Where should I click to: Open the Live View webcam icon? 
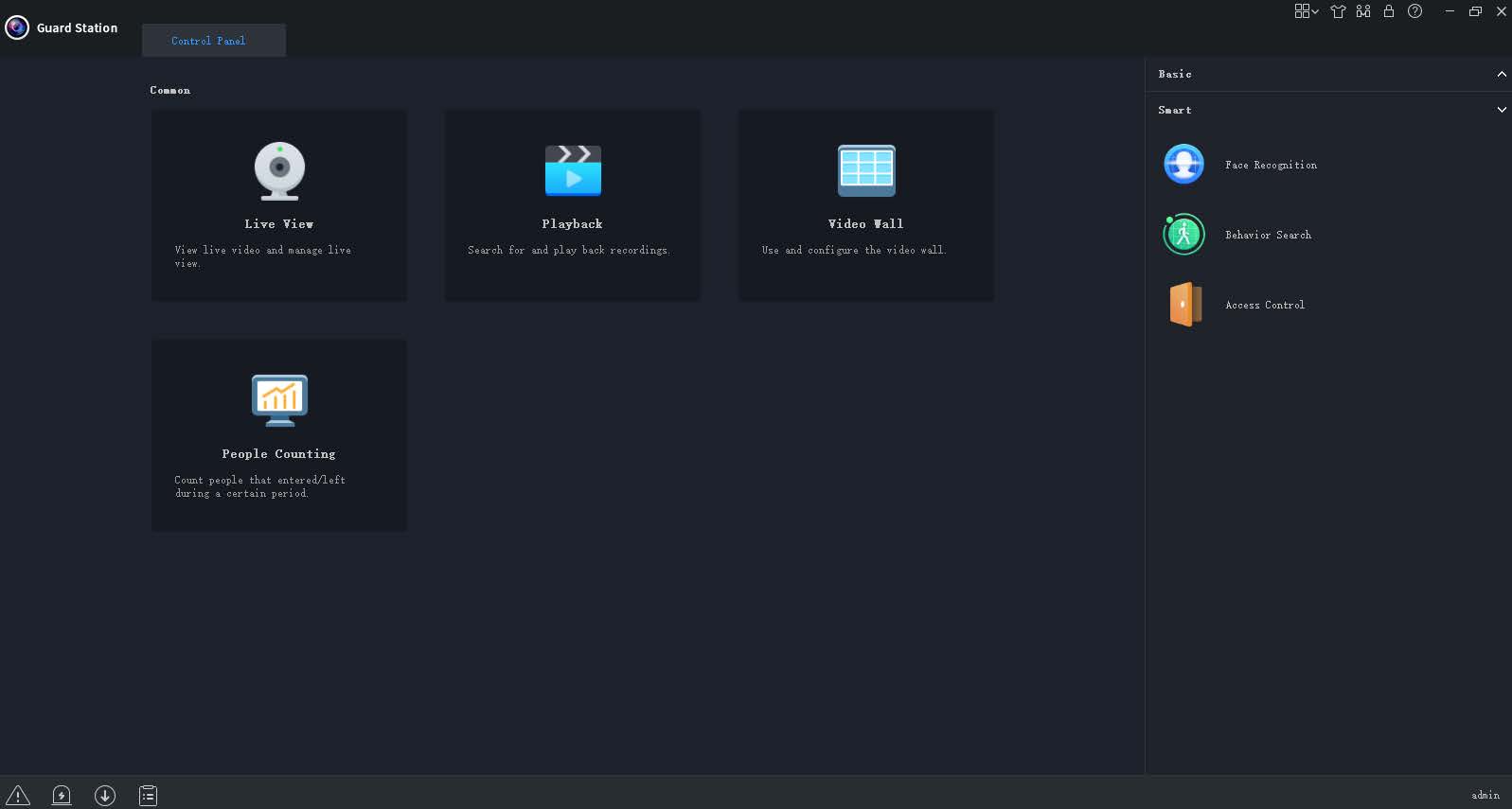pos(279,171)
